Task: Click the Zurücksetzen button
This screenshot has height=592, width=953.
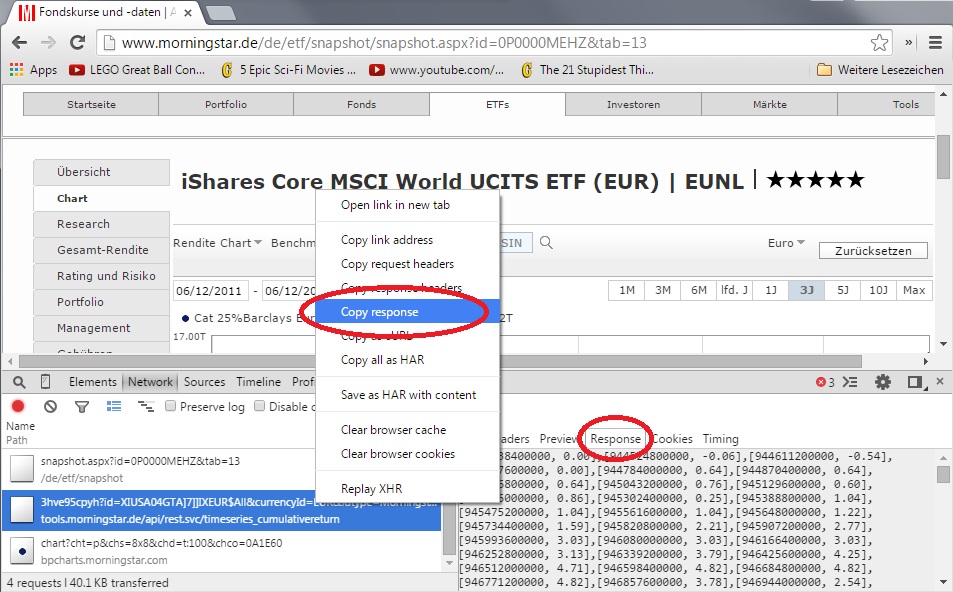Action: point(873,251)
